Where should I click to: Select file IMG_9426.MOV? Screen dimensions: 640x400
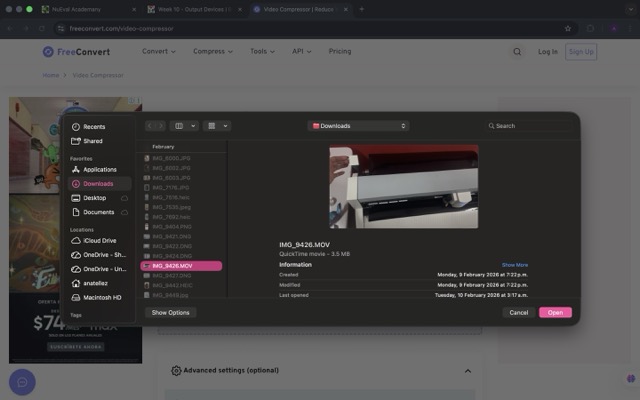tap(181, 266)
